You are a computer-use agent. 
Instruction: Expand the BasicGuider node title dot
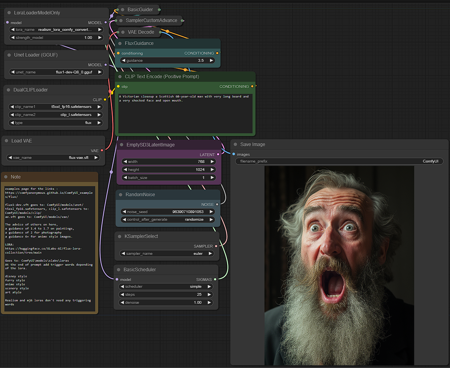pyautogui.click(x=122, y=10)
